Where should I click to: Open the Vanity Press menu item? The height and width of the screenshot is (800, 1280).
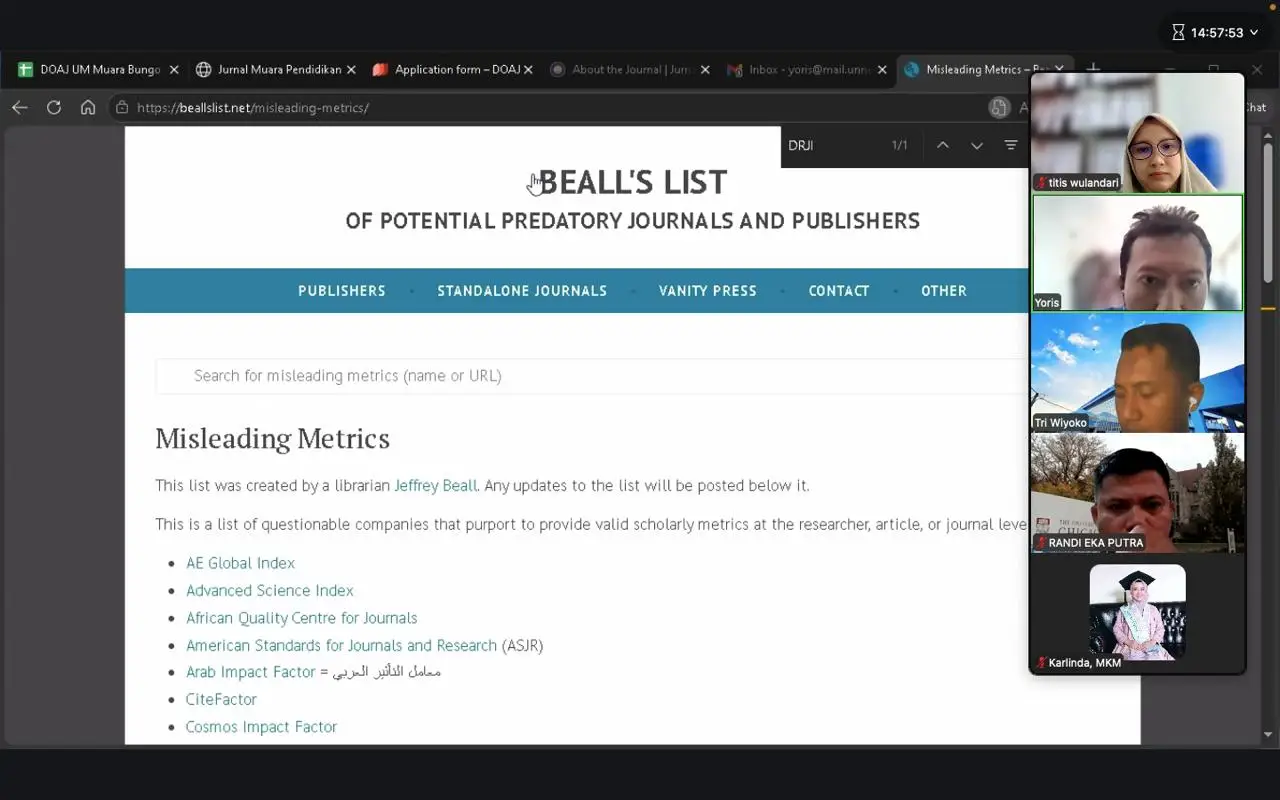point(708,291)
